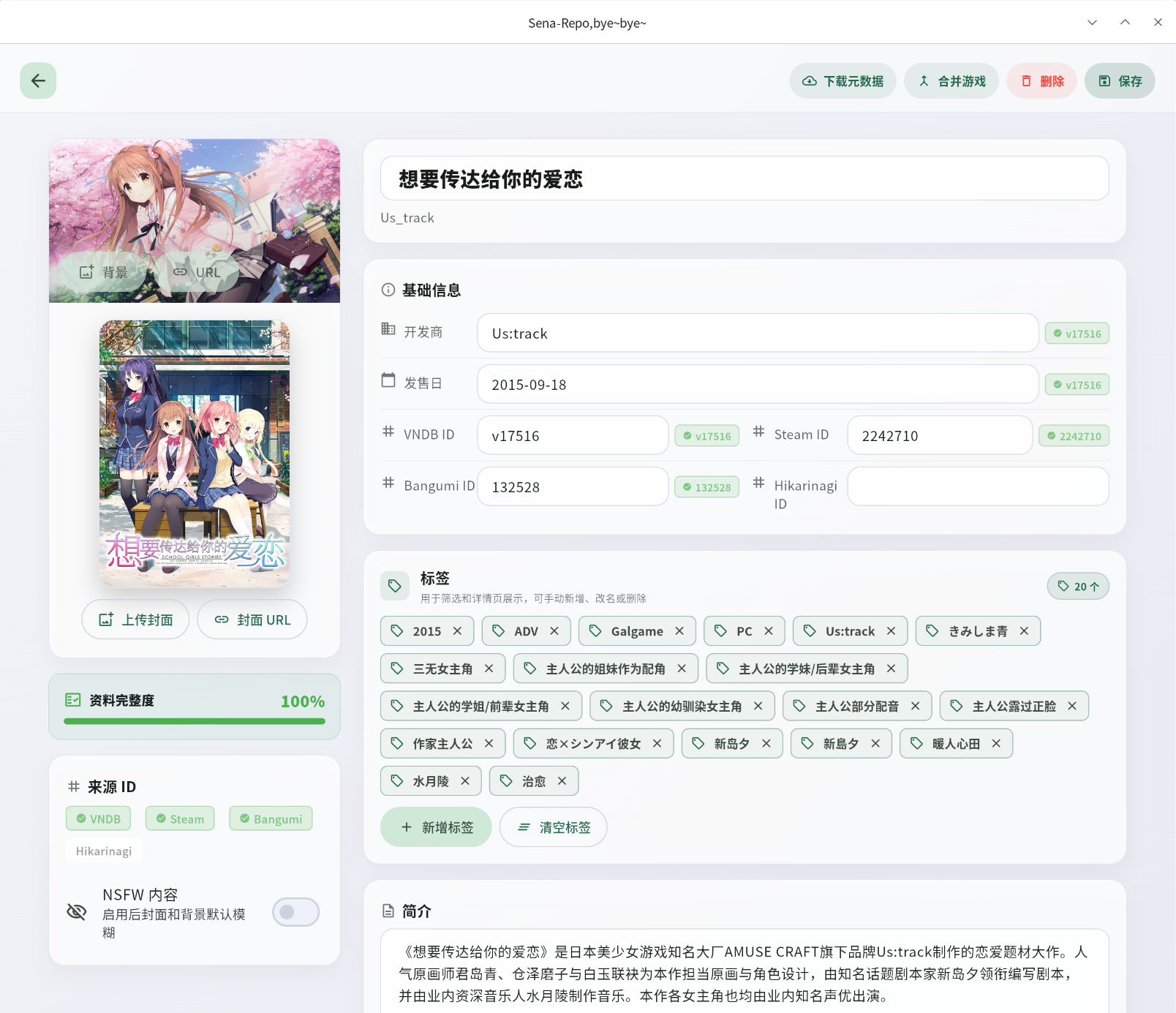Remove the 主人公露过正脸 tag
The height and width of the screenshot is (1013, 1176).
pyautogui.click(x=1072, y=706)
